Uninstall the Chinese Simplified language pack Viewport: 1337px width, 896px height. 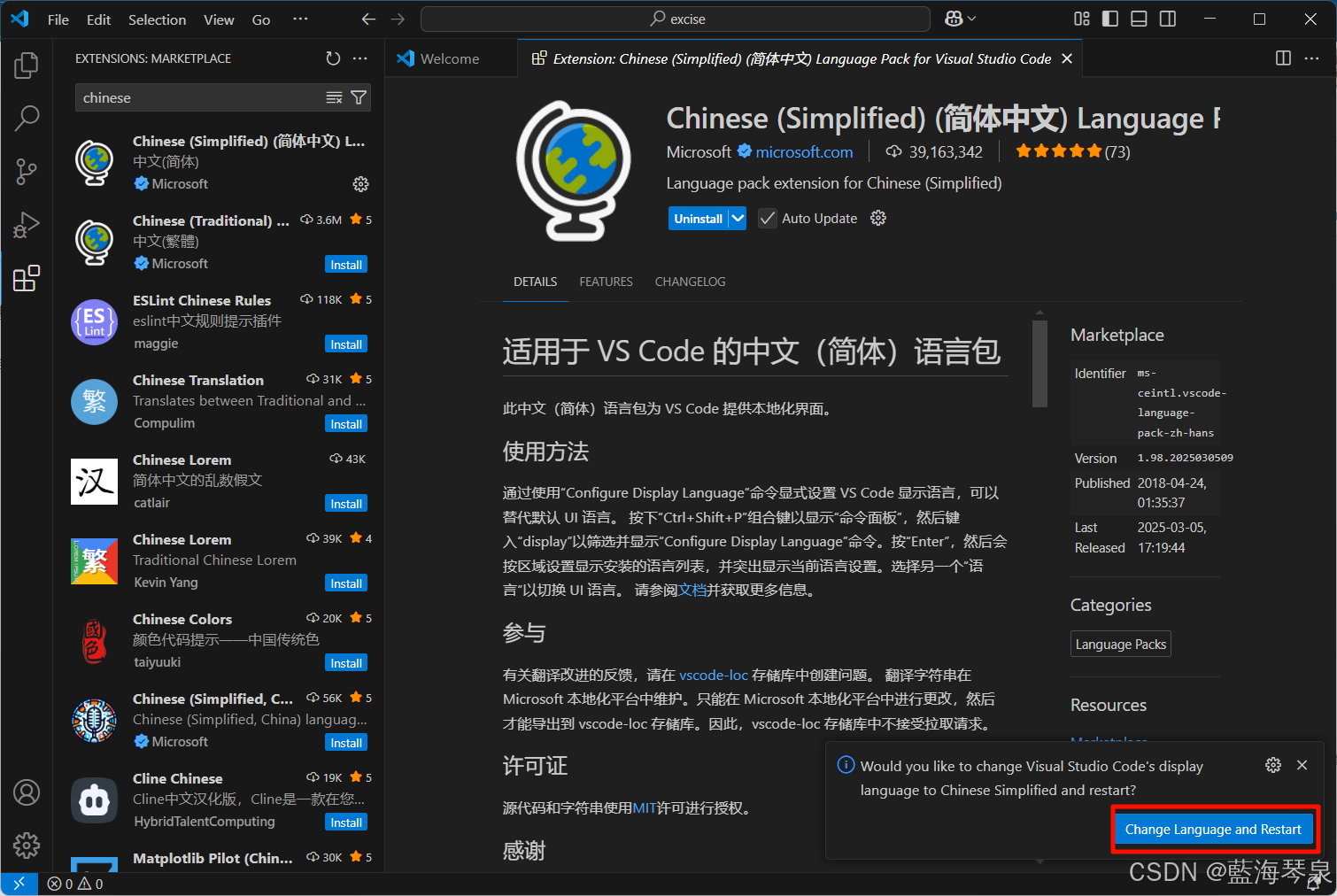(x=699, y=219)
